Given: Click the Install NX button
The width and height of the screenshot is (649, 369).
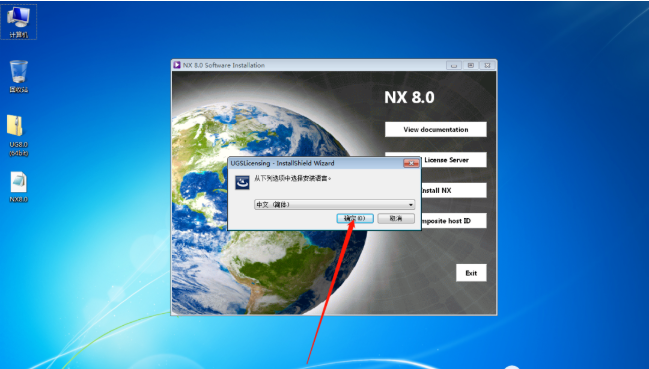Looking at the screenshot, I should point(454,190).
